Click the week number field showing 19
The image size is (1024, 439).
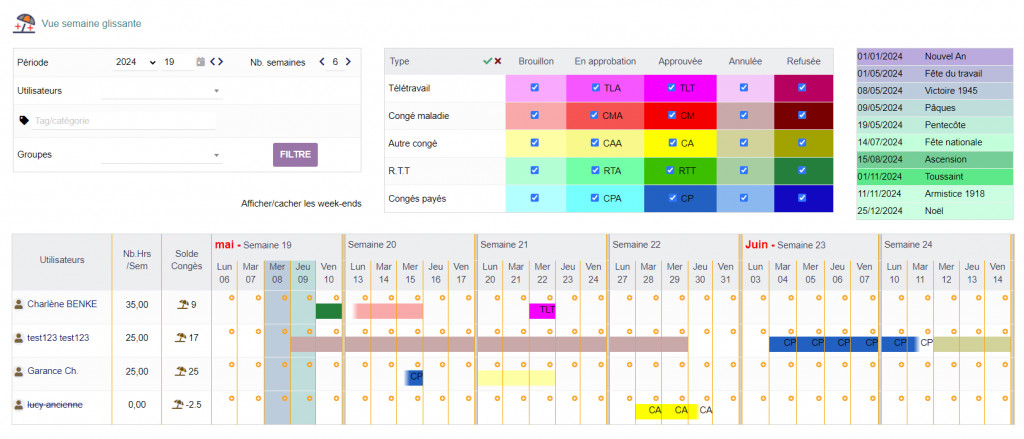[x=177, y=62]
